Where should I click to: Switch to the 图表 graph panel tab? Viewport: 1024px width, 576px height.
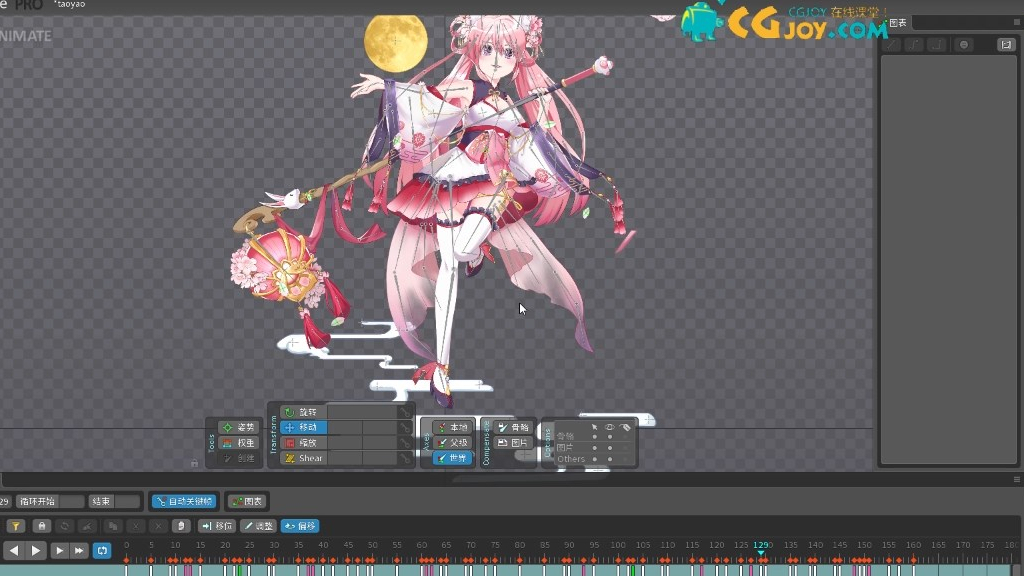click(x=898, y=23)
